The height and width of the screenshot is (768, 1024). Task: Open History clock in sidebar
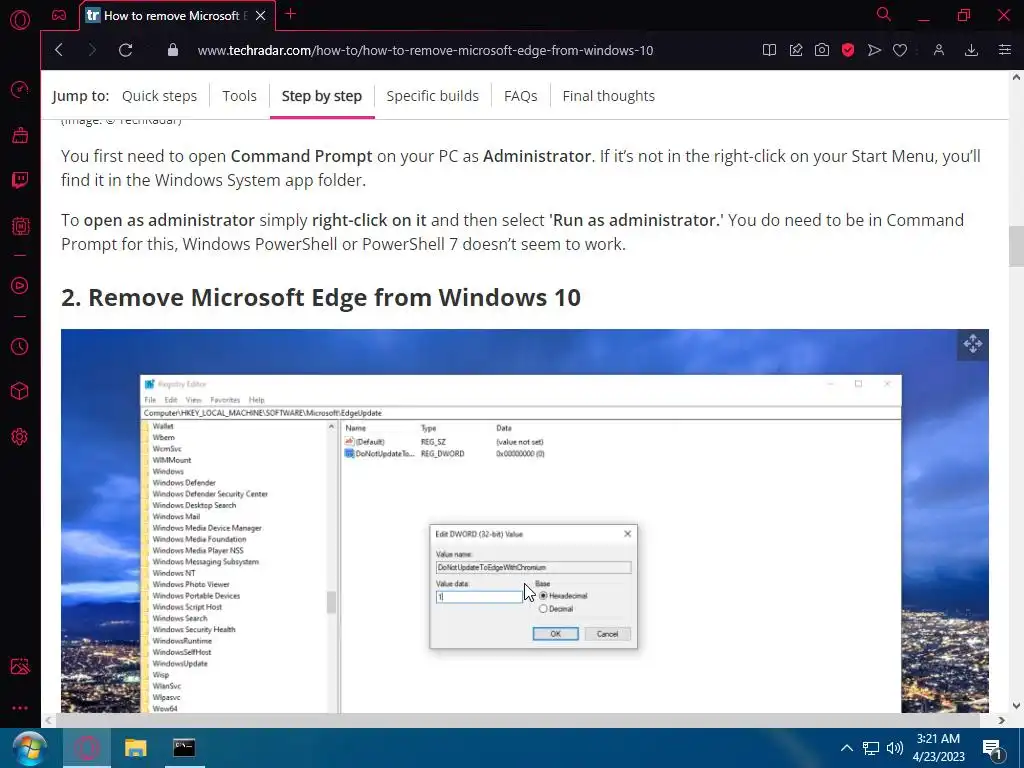tap(20, 346)
